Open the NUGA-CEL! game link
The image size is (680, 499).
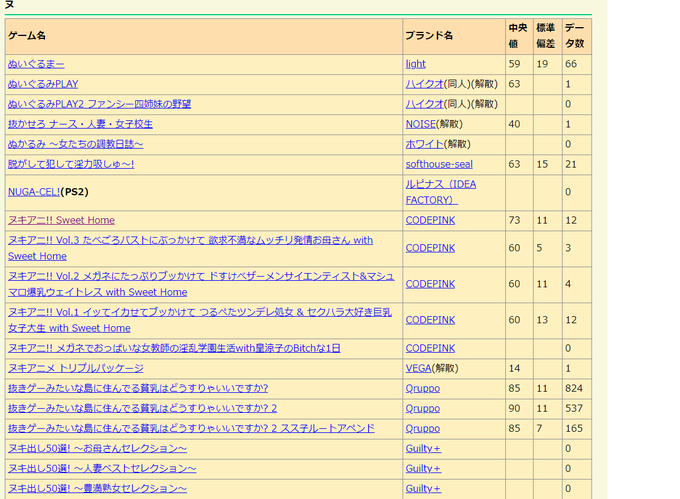click(x=34, y=192)
